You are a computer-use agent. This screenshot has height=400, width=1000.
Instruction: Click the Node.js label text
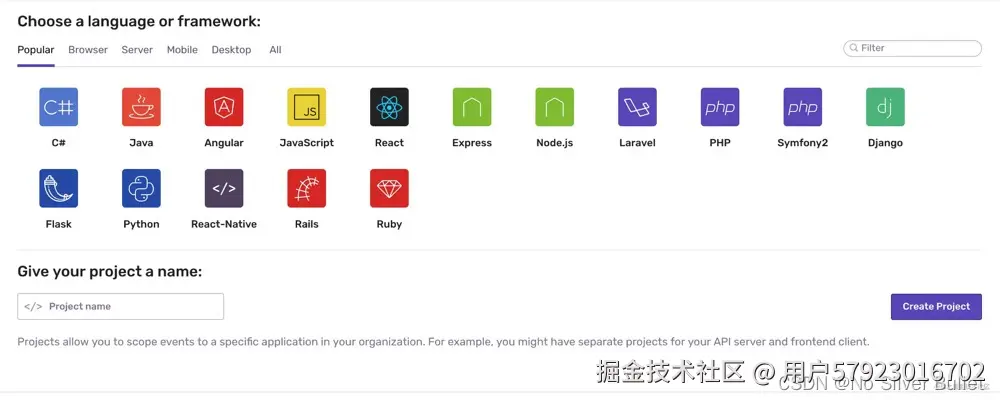555,143
